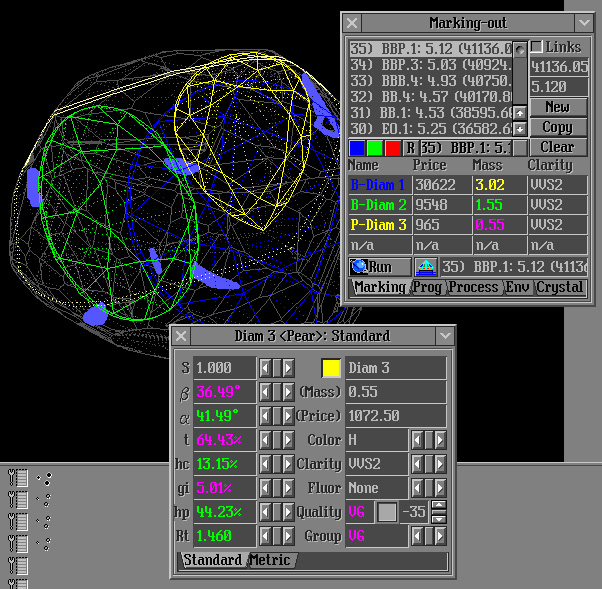Screen dimensions: 602x589
Task: Decrease the β angle with left arrow
Action: 265,392
